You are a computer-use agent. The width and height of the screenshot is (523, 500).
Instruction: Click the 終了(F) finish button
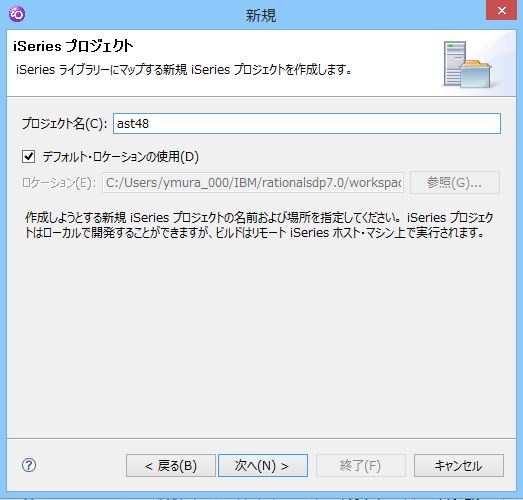(x=361, y=465)
